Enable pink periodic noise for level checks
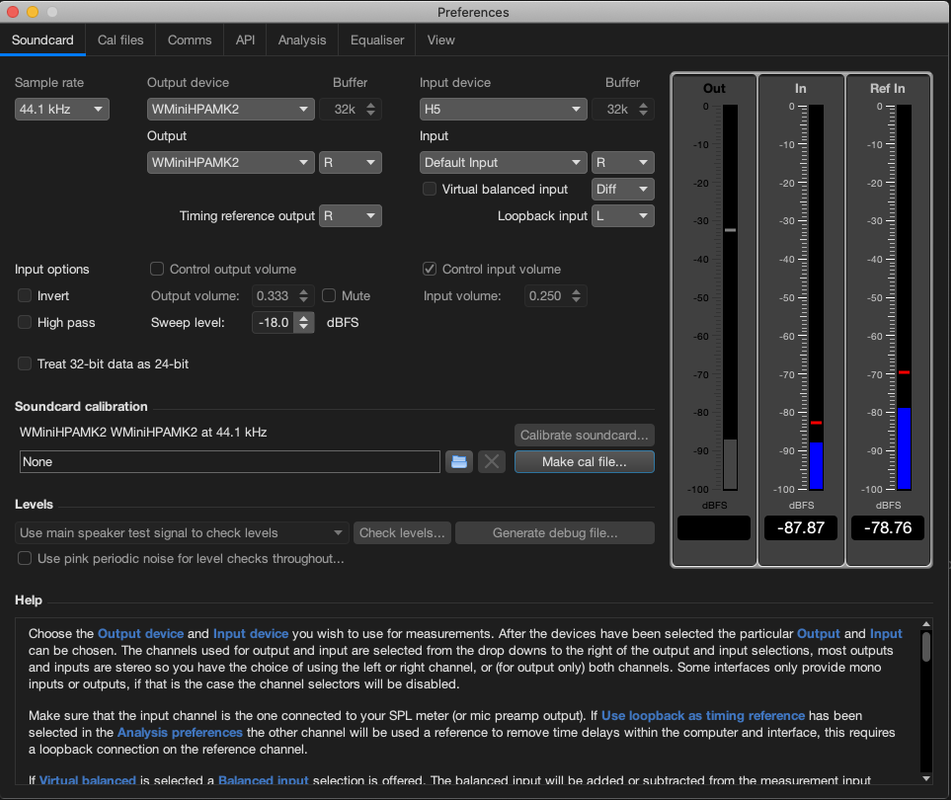Viewport: 951px width, 800px height. click(x=25, y=558)
